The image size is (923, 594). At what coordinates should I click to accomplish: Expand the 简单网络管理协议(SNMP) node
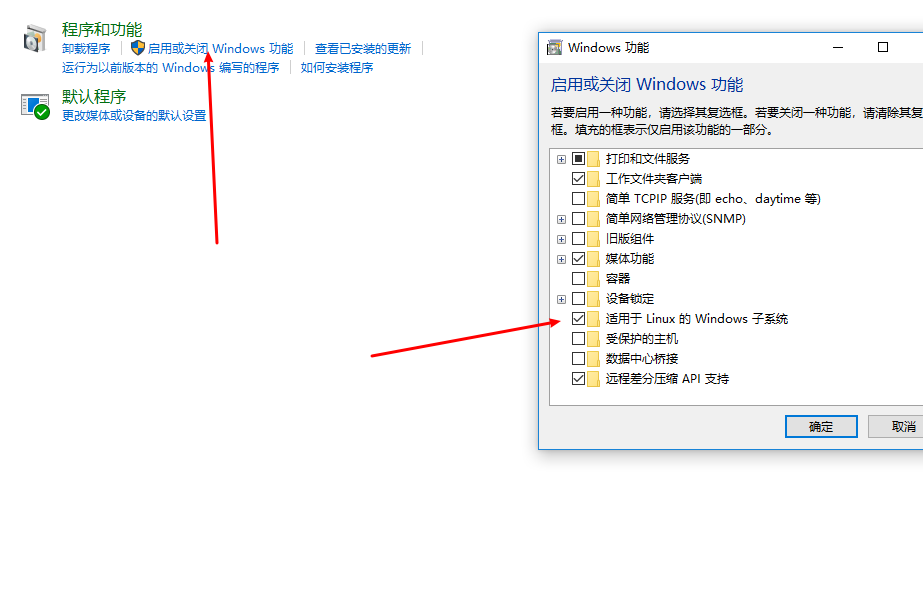562,220
